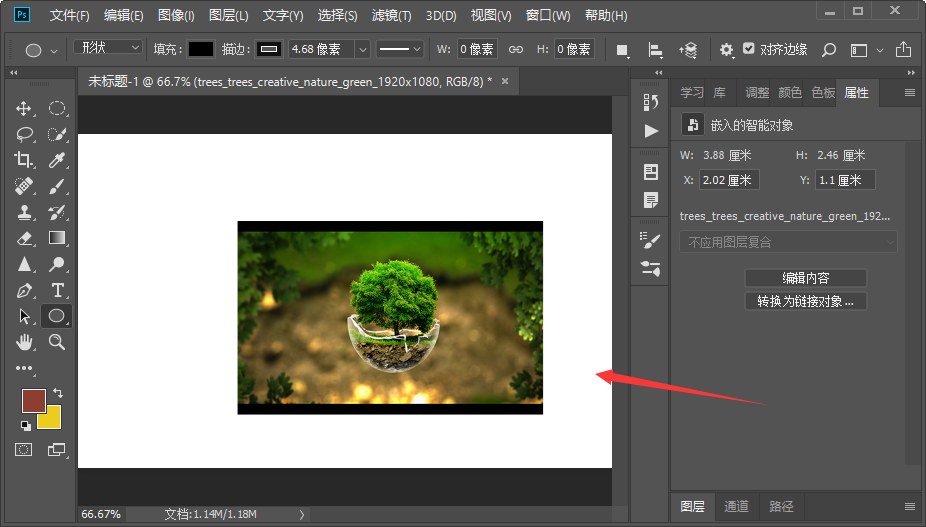This screenshot has height=527, width=926.
Task: Open the 文件(F) menu
Action: (x=69, y=15)
